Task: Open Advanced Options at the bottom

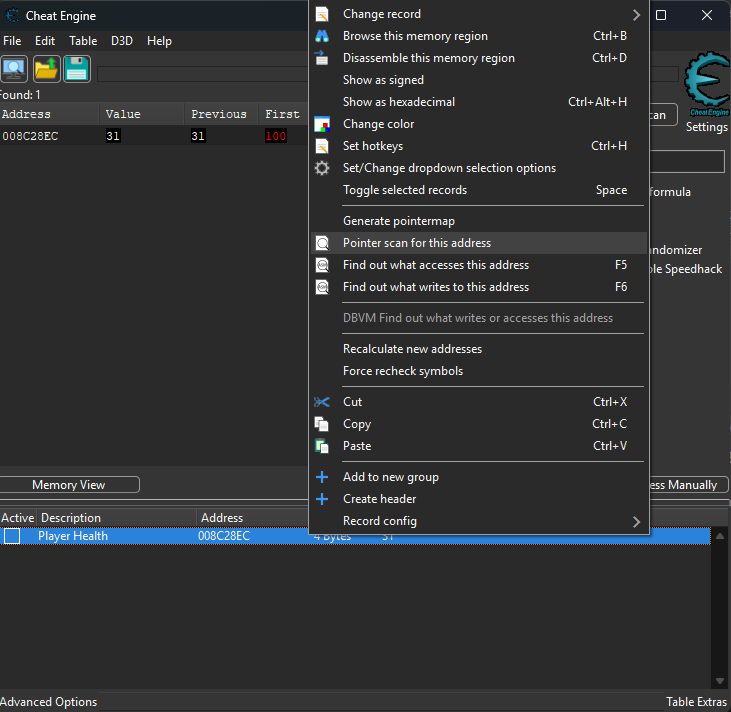Action: (x=49, y=702)
